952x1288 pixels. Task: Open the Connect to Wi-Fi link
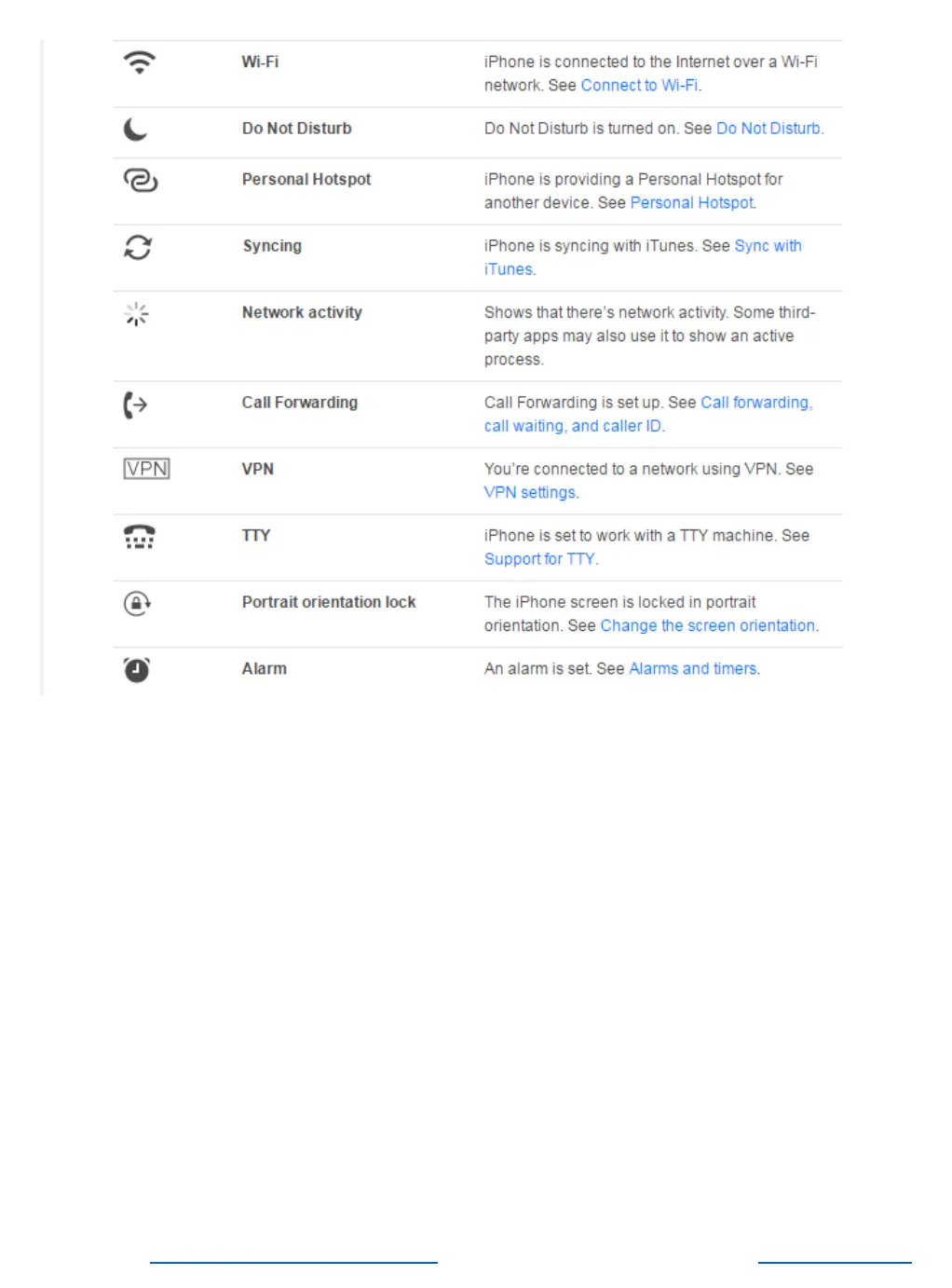639,86
